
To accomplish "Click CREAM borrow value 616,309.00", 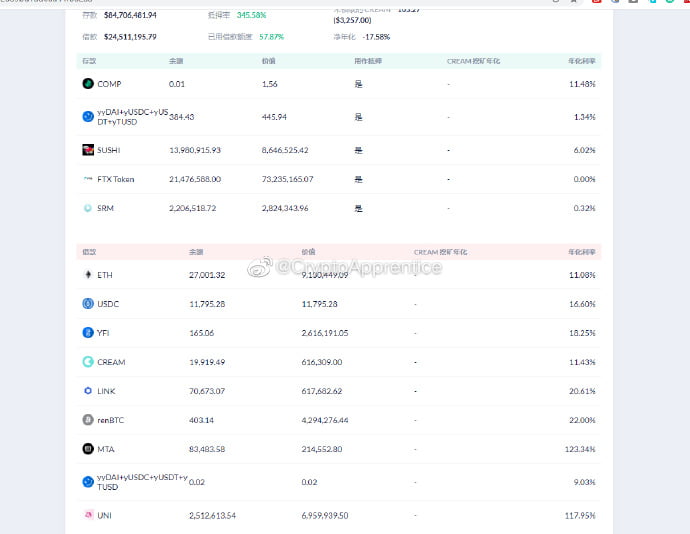I will [322, 362].
